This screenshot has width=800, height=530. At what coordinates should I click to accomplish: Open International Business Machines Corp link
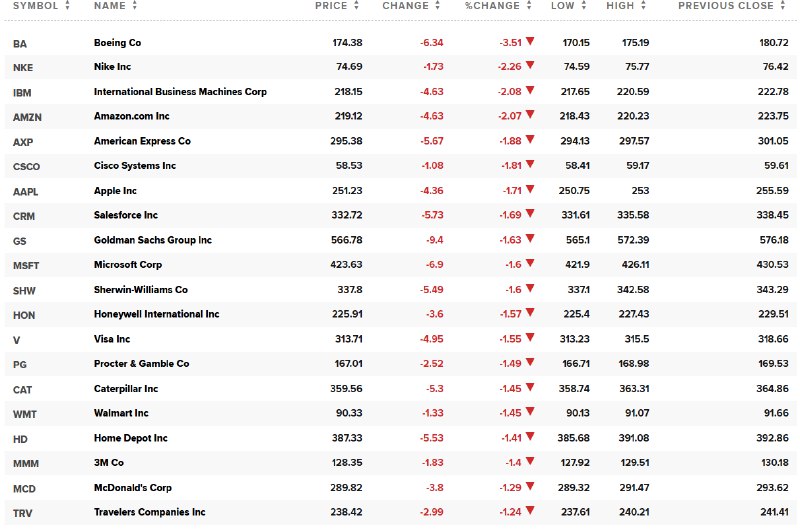[x=180, y=92]
